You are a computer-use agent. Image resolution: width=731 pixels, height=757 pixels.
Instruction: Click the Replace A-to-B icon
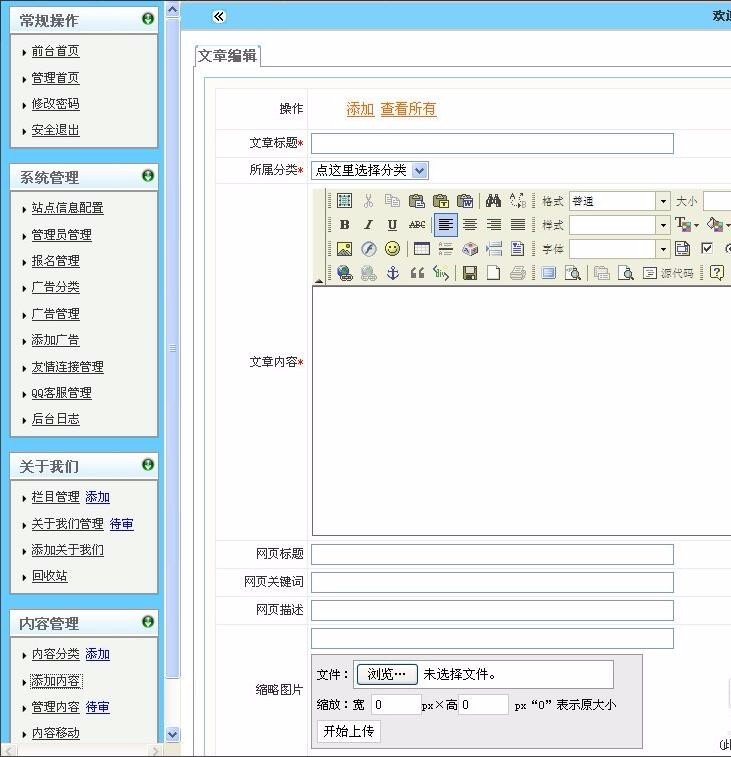[517, 200]
